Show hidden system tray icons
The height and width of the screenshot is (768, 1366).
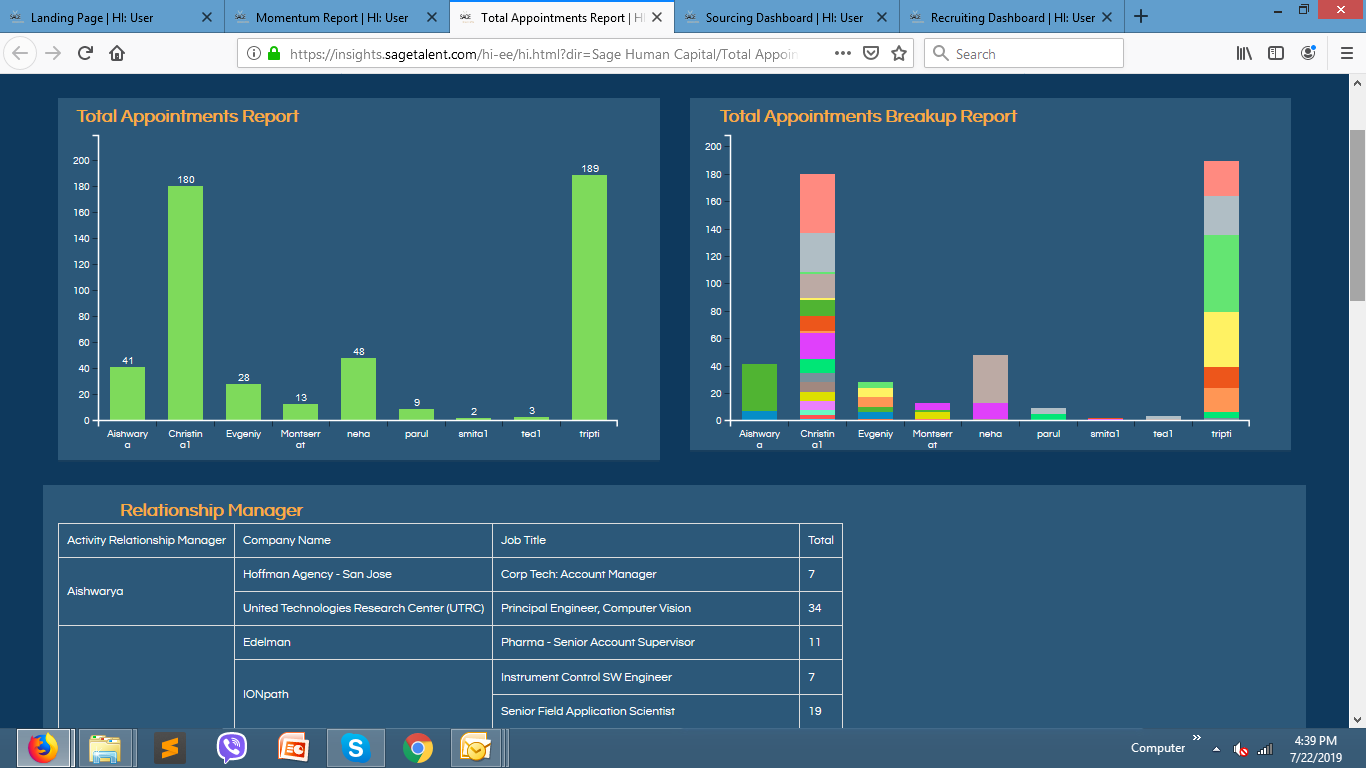(1217, 749)
